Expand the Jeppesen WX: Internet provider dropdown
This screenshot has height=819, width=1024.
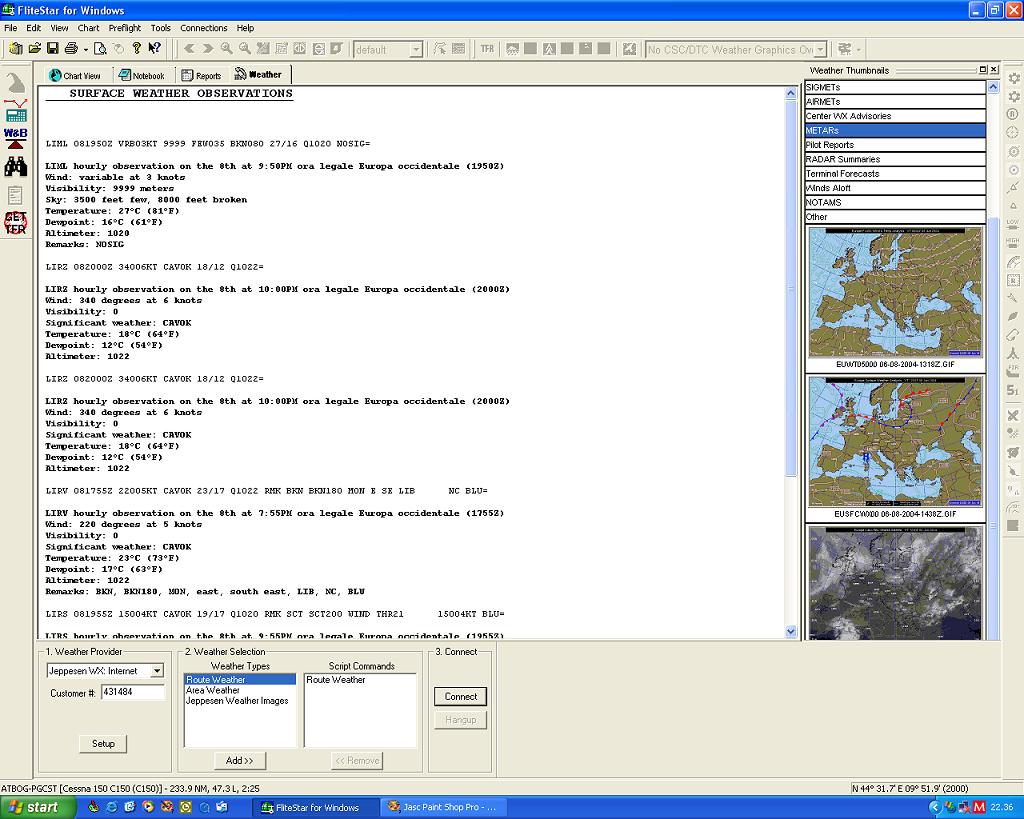click(x=157, y=671)
